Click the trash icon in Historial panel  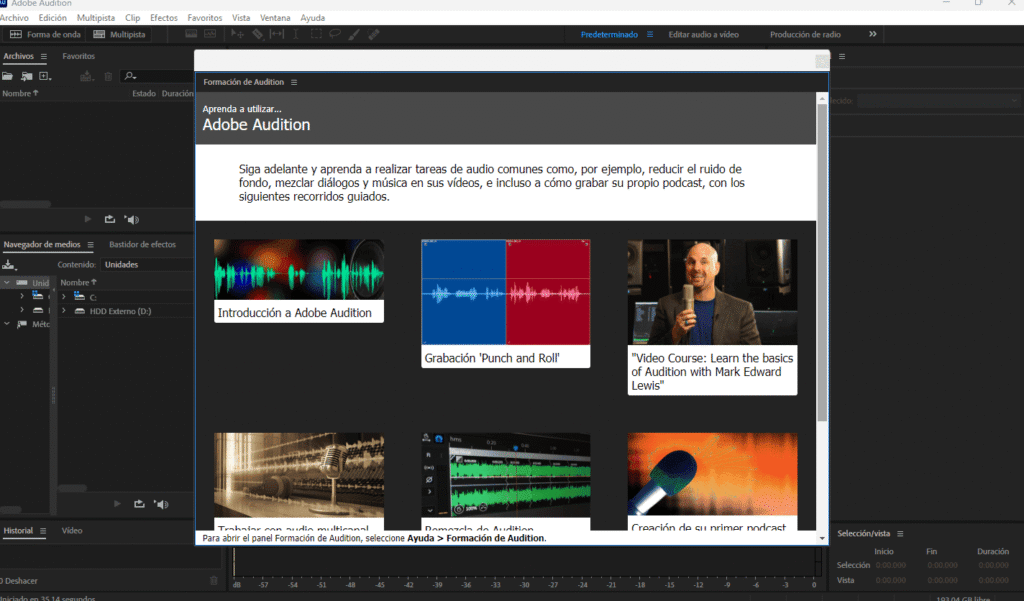(x=214, y=580)
